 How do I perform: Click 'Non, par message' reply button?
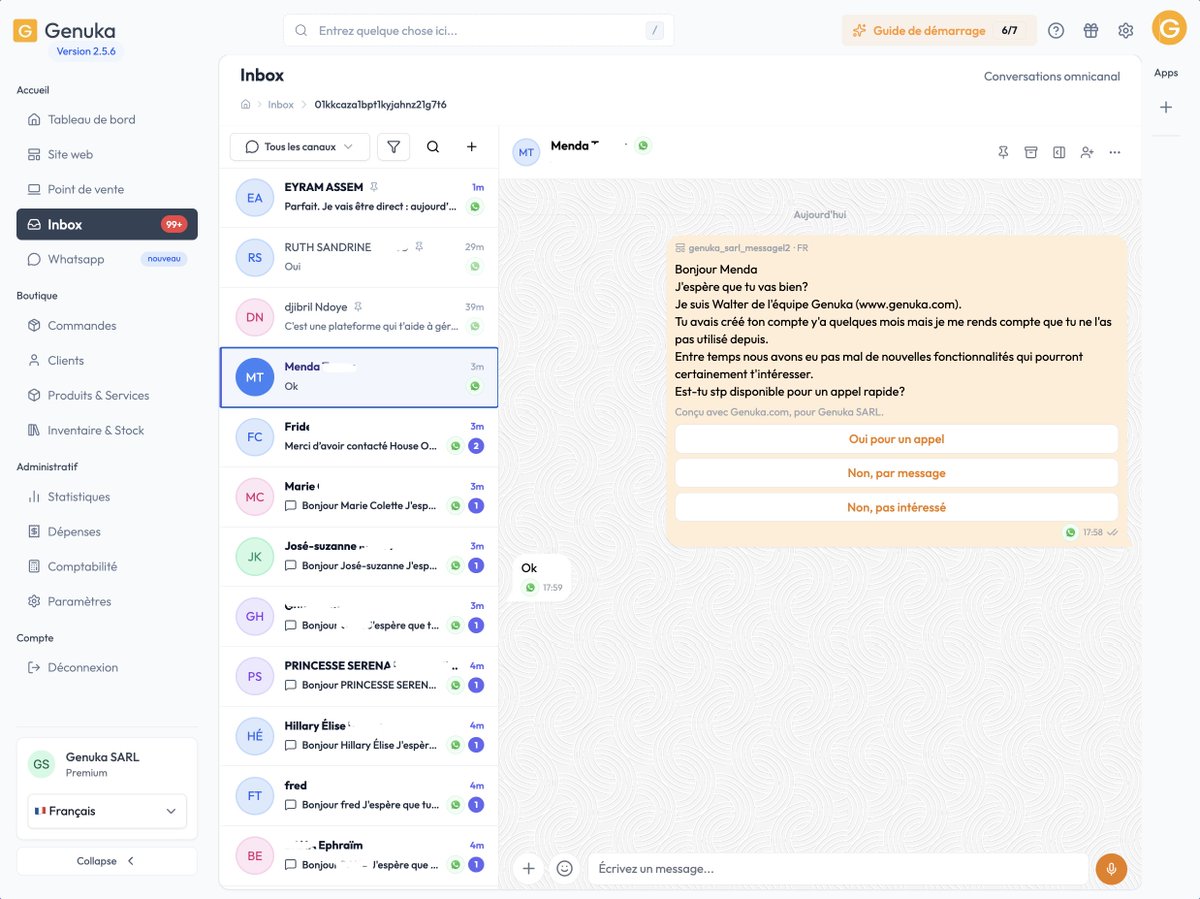pyautogui.click(x=896, y=473)
